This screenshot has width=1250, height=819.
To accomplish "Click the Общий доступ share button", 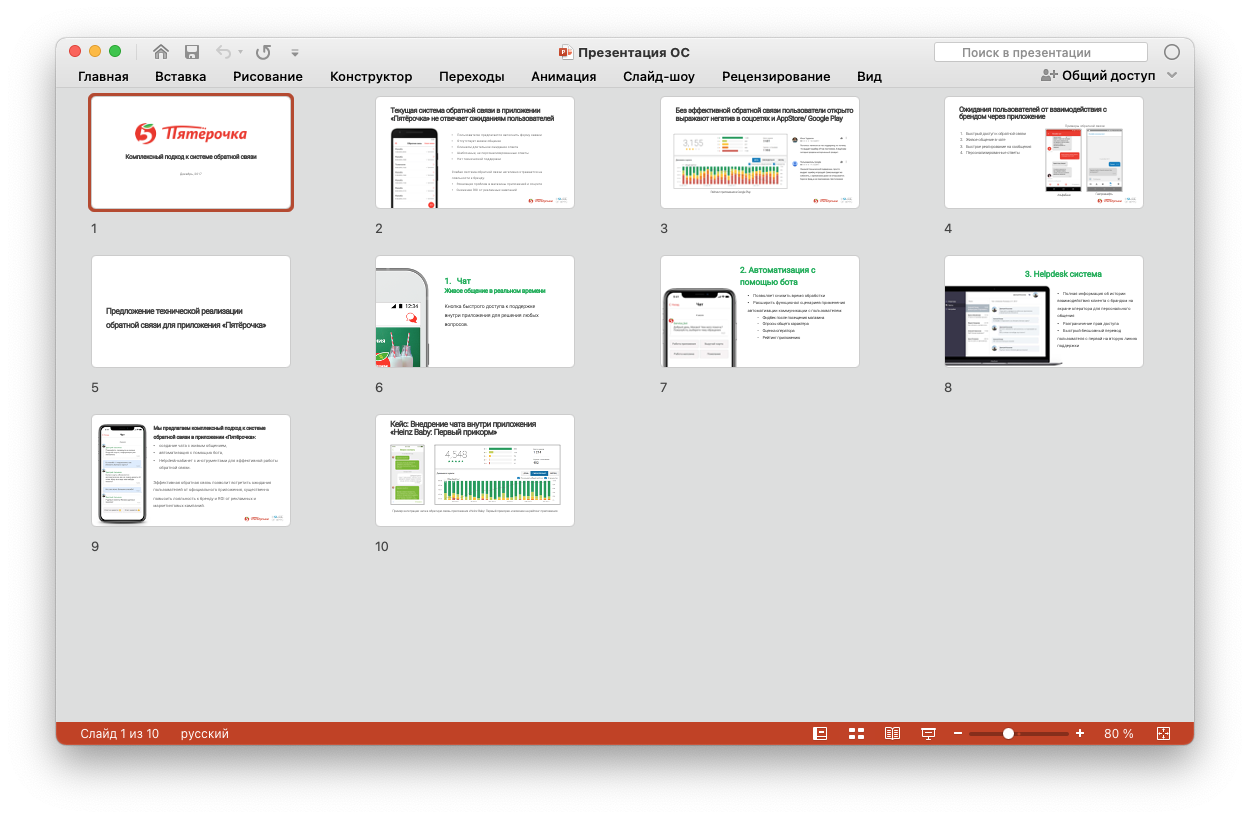I will click(1098, 75).
